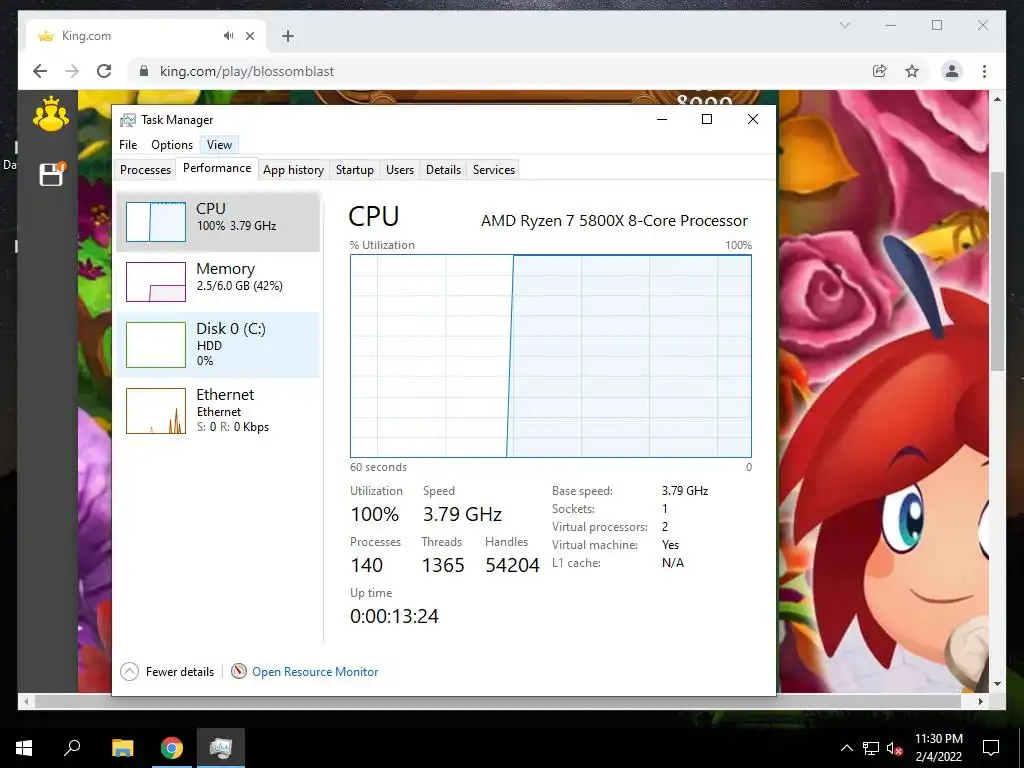The image size is (1024, 768).
Task: Switch to the Users tab
Action: (400, 170)
